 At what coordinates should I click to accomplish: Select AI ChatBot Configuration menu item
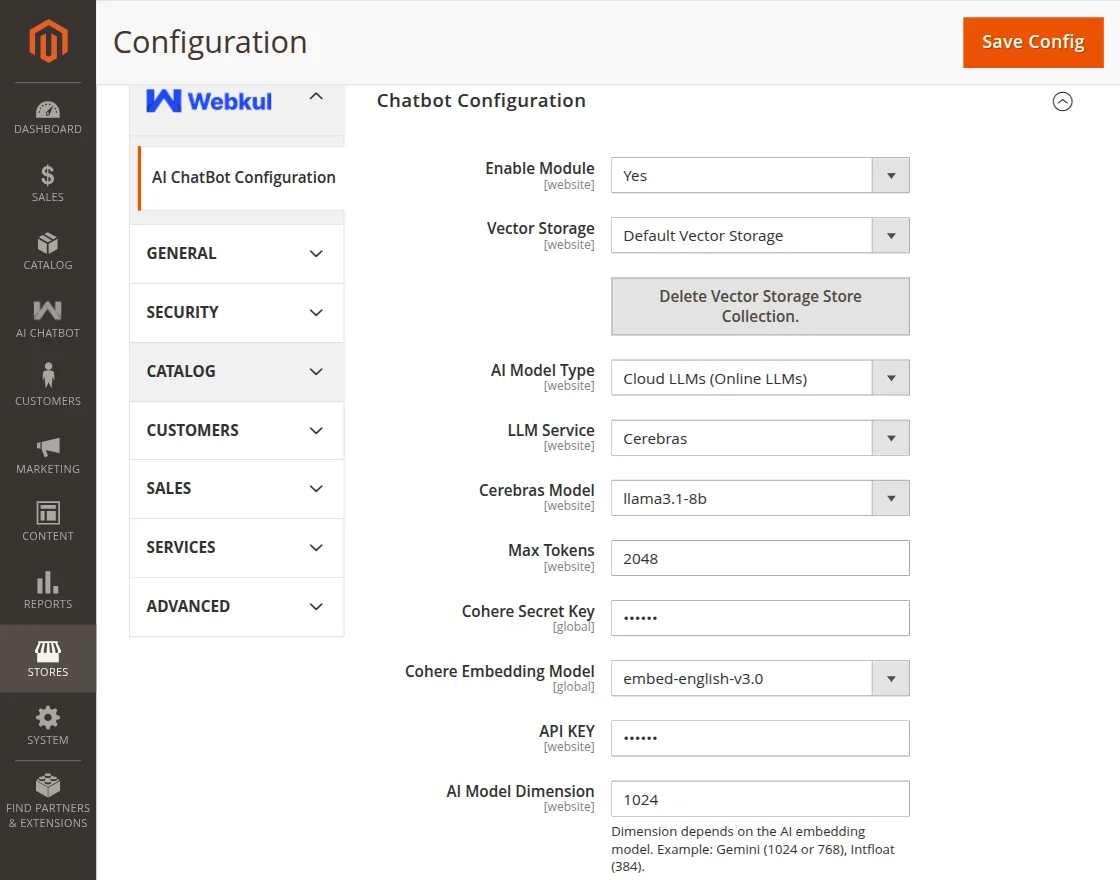243,178
